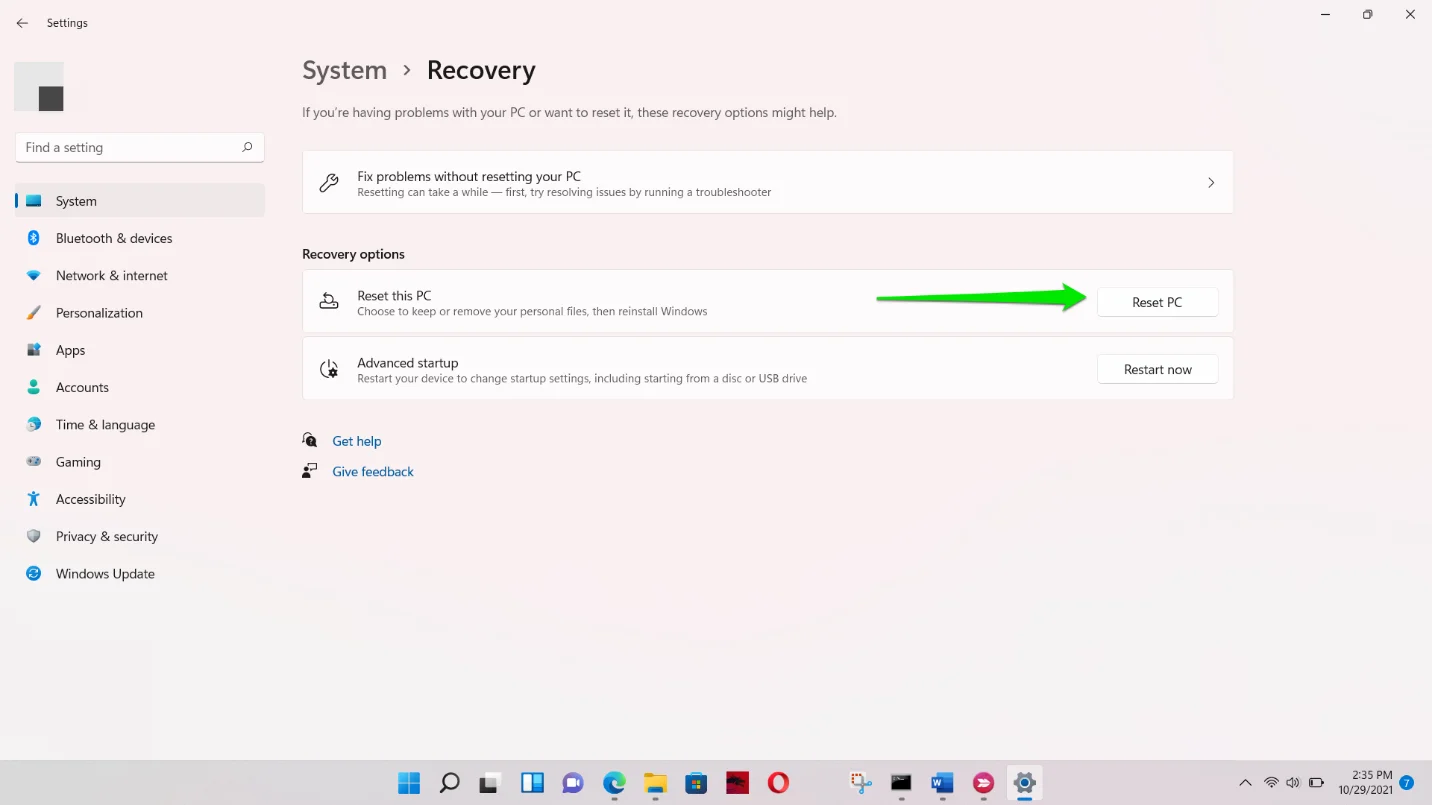This screenshot has height=805, width=1432.
Task: Open the Windows Start menu
Action: 409,783
